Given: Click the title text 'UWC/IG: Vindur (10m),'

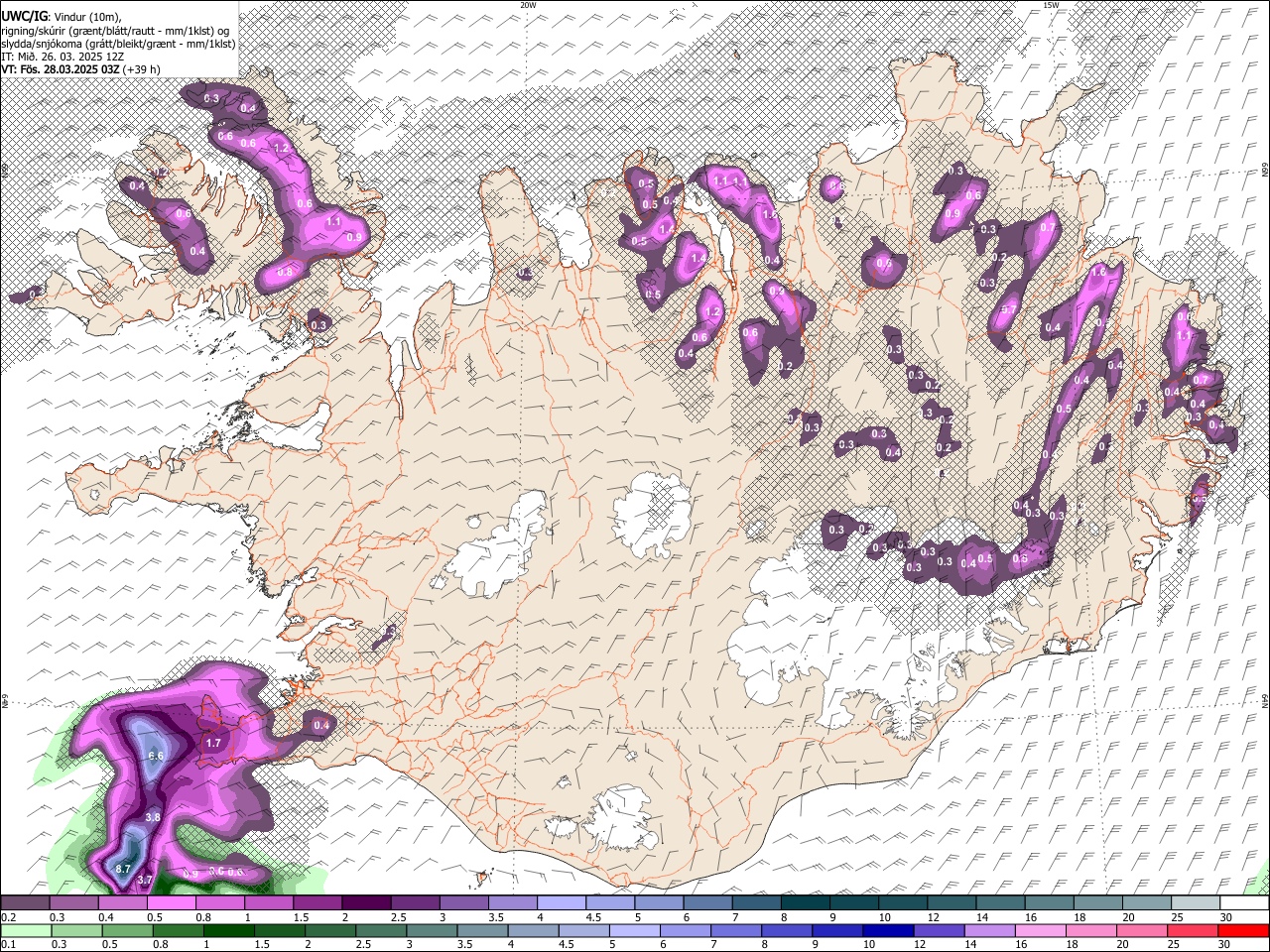Looking at the screenshot, I should pos(61,16).
